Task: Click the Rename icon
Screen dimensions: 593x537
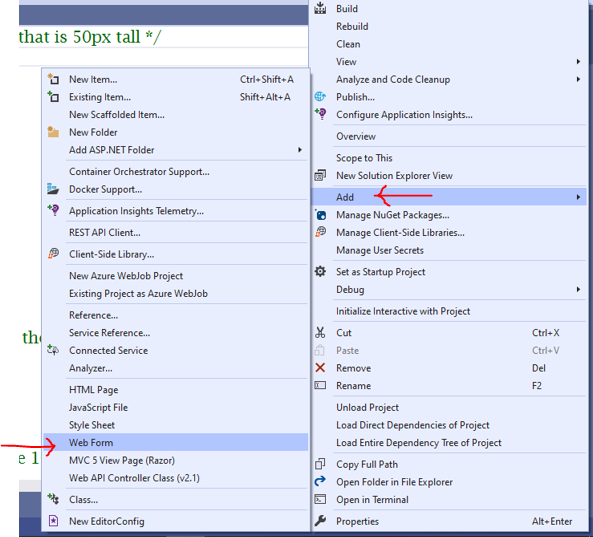Action: 320,385
